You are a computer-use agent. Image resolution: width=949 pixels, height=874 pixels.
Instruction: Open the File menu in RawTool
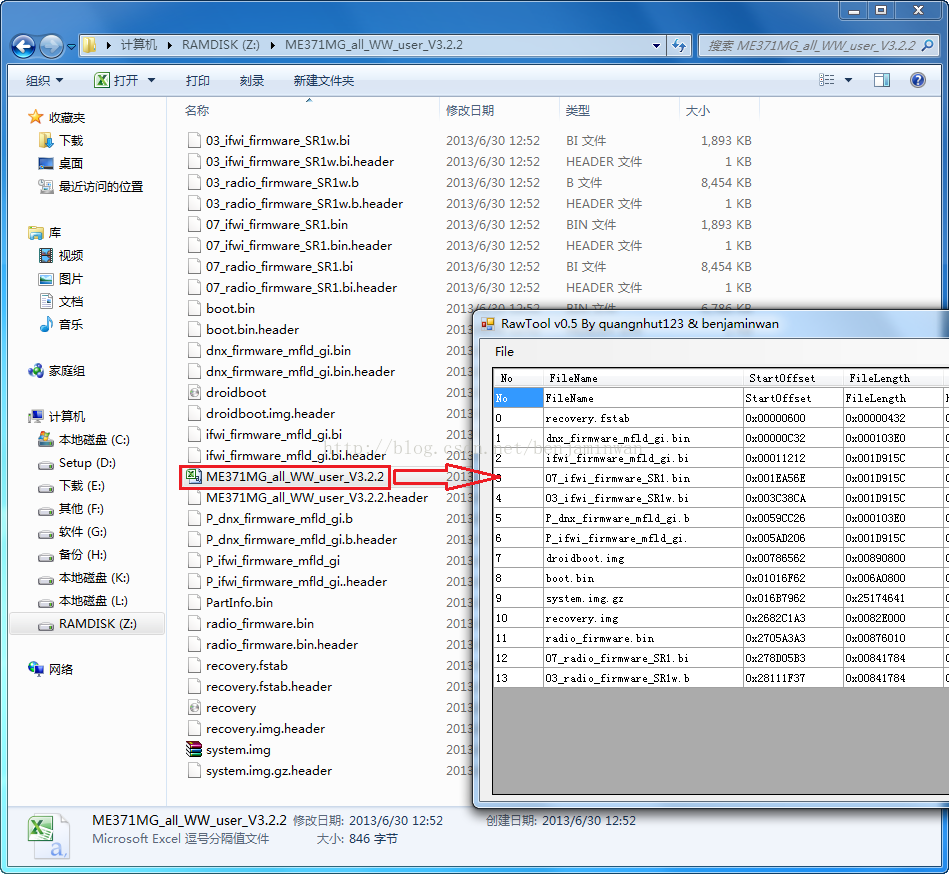504,352
